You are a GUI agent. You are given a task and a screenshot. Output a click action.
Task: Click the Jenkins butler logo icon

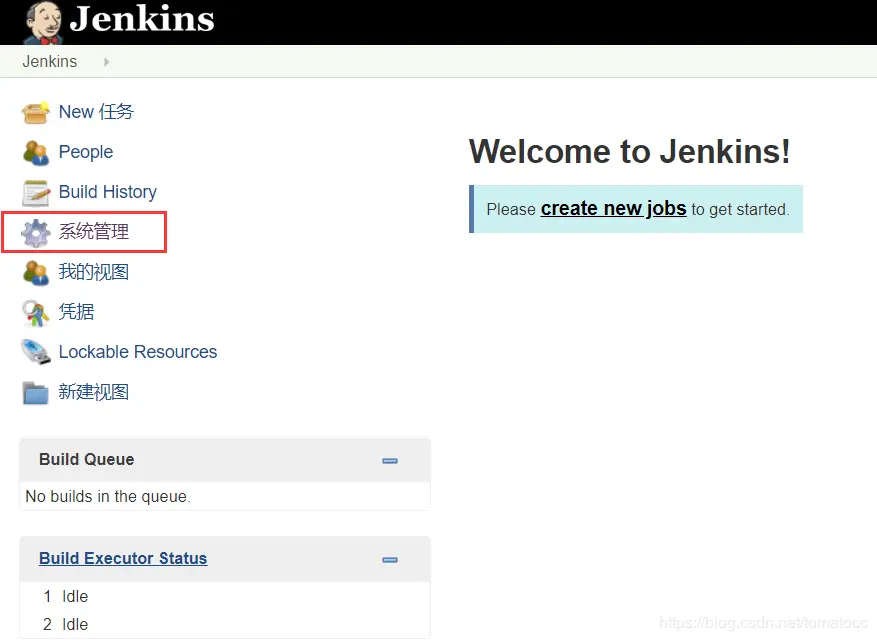(43, 22)
